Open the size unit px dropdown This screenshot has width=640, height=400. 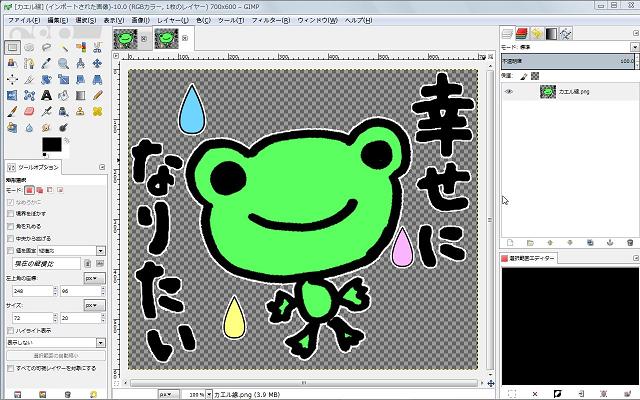pos(95,305)
